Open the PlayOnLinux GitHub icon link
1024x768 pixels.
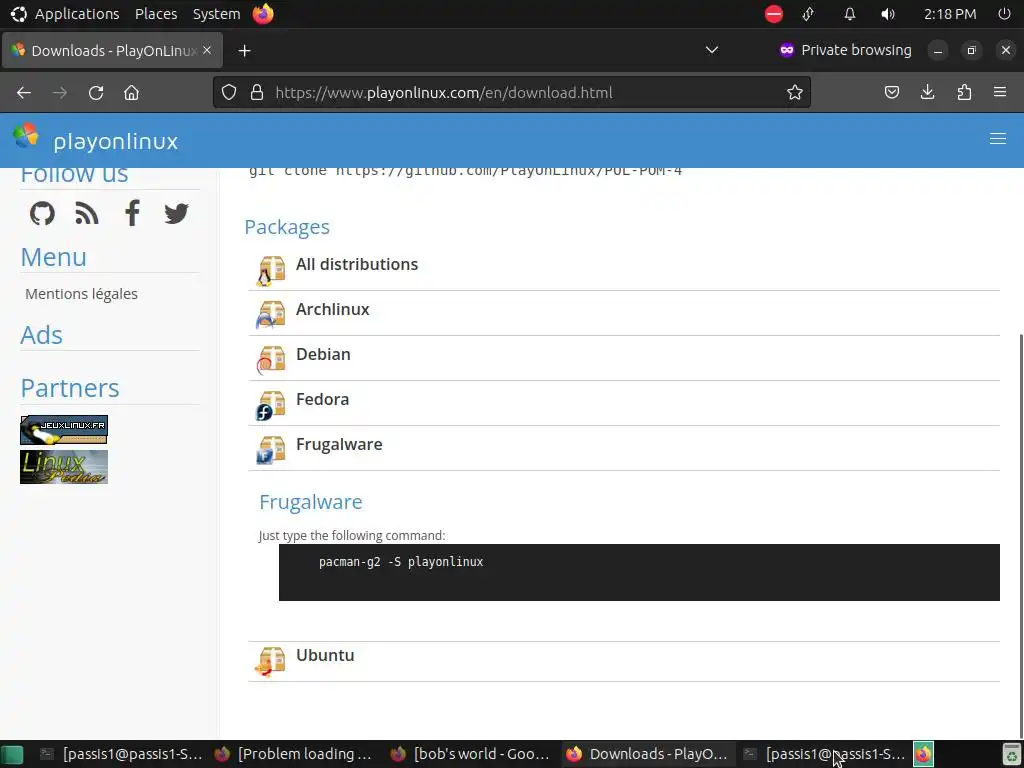click(x=42, y=214)
